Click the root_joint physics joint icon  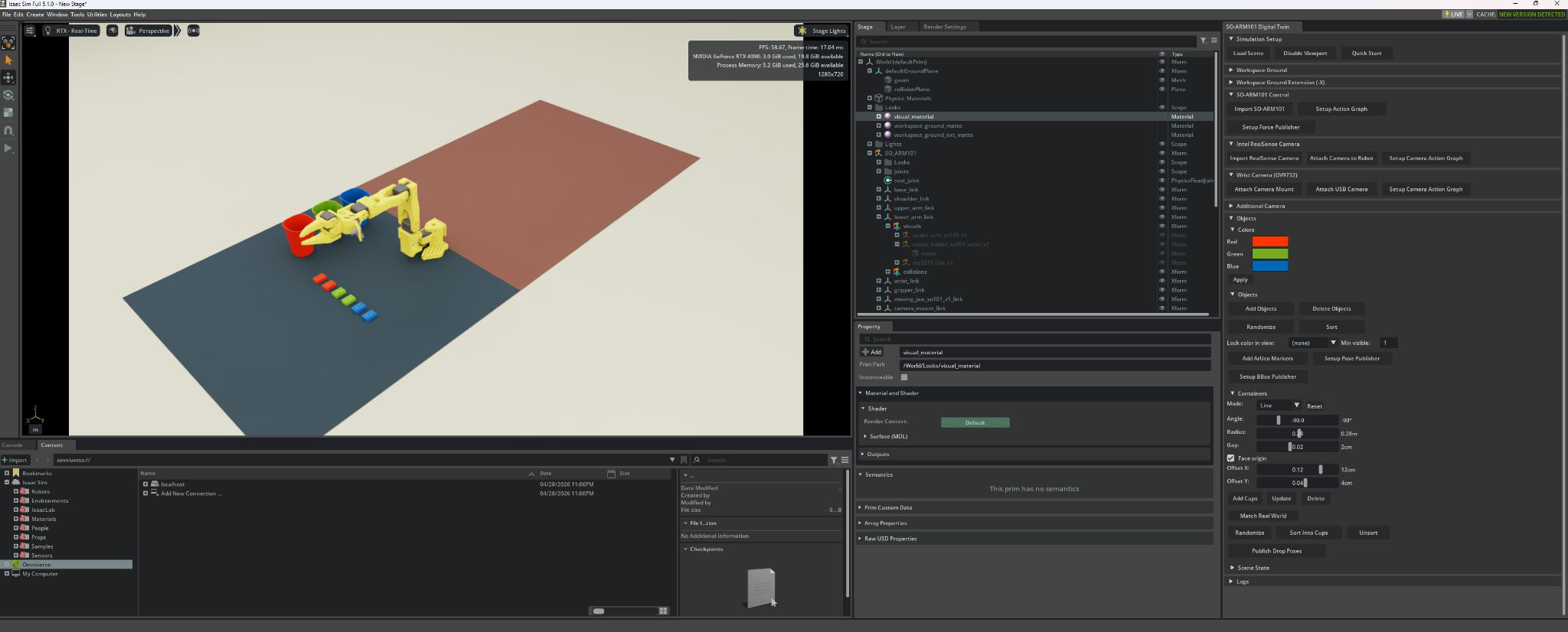[x=888, y=181]
